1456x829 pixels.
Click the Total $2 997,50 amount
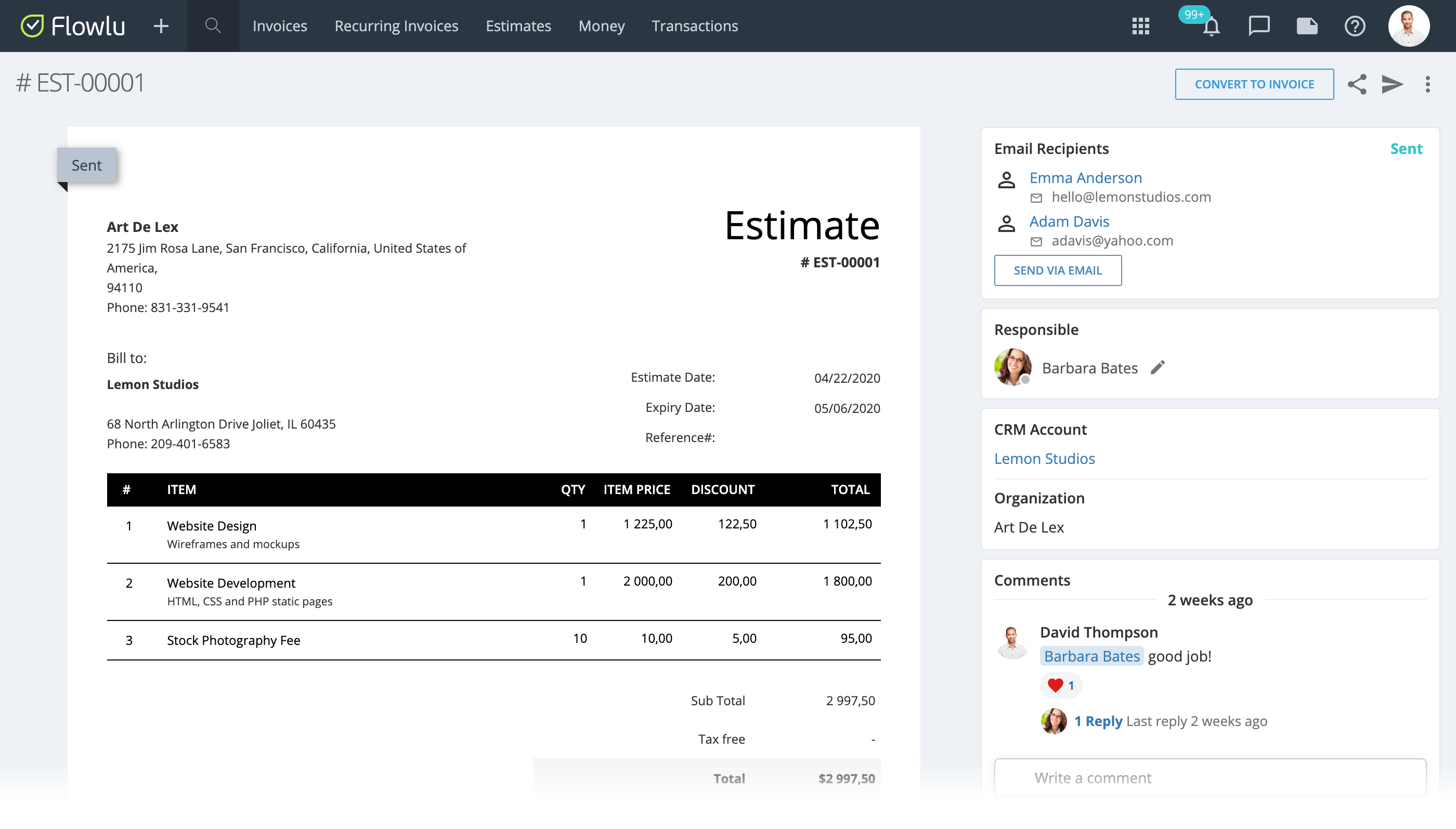click(847, 779)
